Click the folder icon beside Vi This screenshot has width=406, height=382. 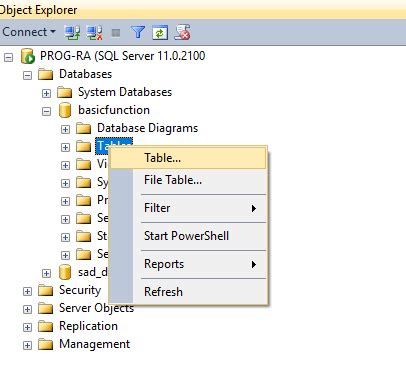click(x=84, y=164)
